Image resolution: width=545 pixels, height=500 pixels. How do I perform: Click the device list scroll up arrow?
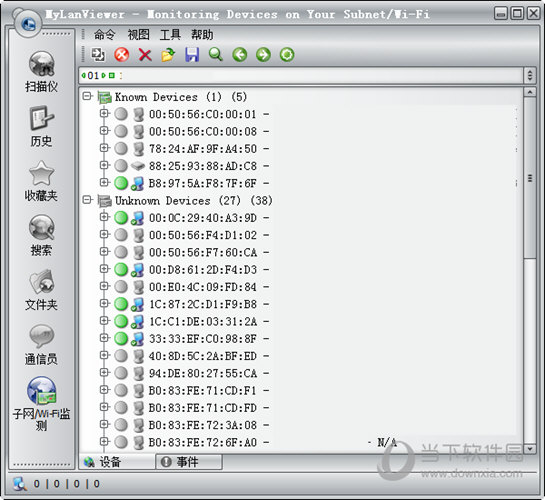click(530, 92)
